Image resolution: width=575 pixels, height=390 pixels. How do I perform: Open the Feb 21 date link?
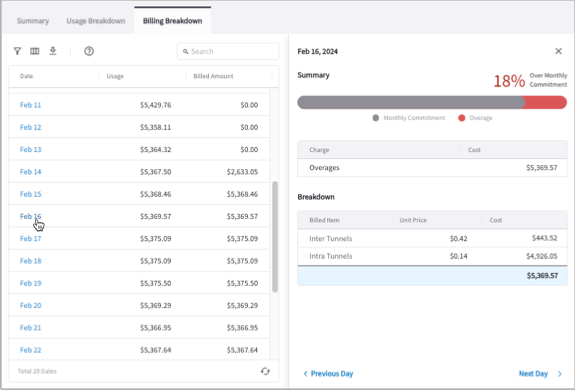(30, 328)
